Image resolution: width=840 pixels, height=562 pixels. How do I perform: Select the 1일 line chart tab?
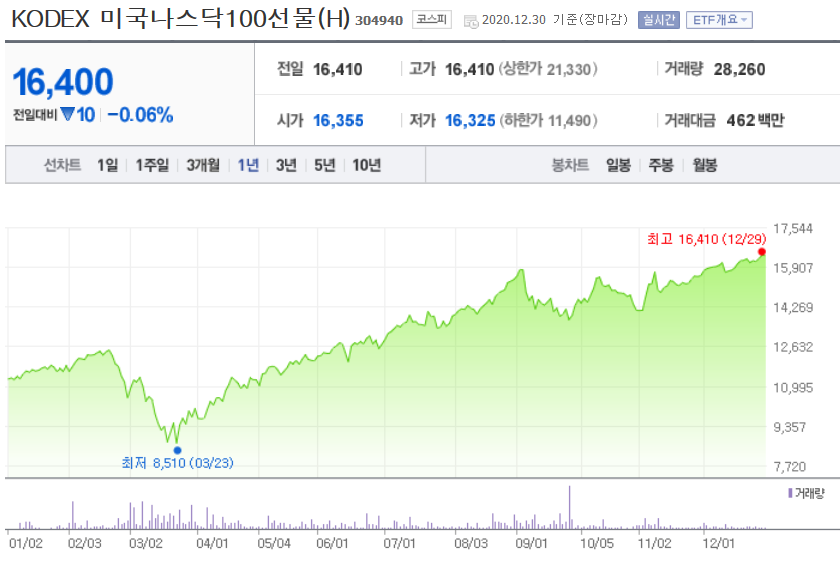tap(107, 165)
